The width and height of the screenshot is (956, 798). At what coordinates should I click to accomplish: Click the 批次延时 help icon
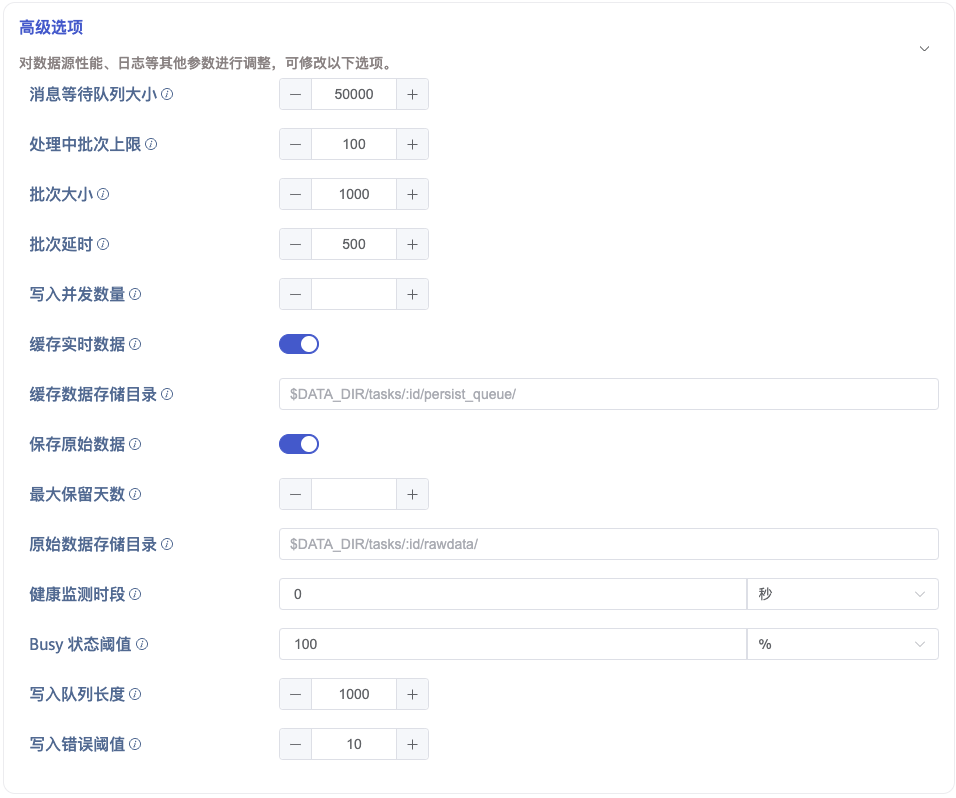point(103,244)
